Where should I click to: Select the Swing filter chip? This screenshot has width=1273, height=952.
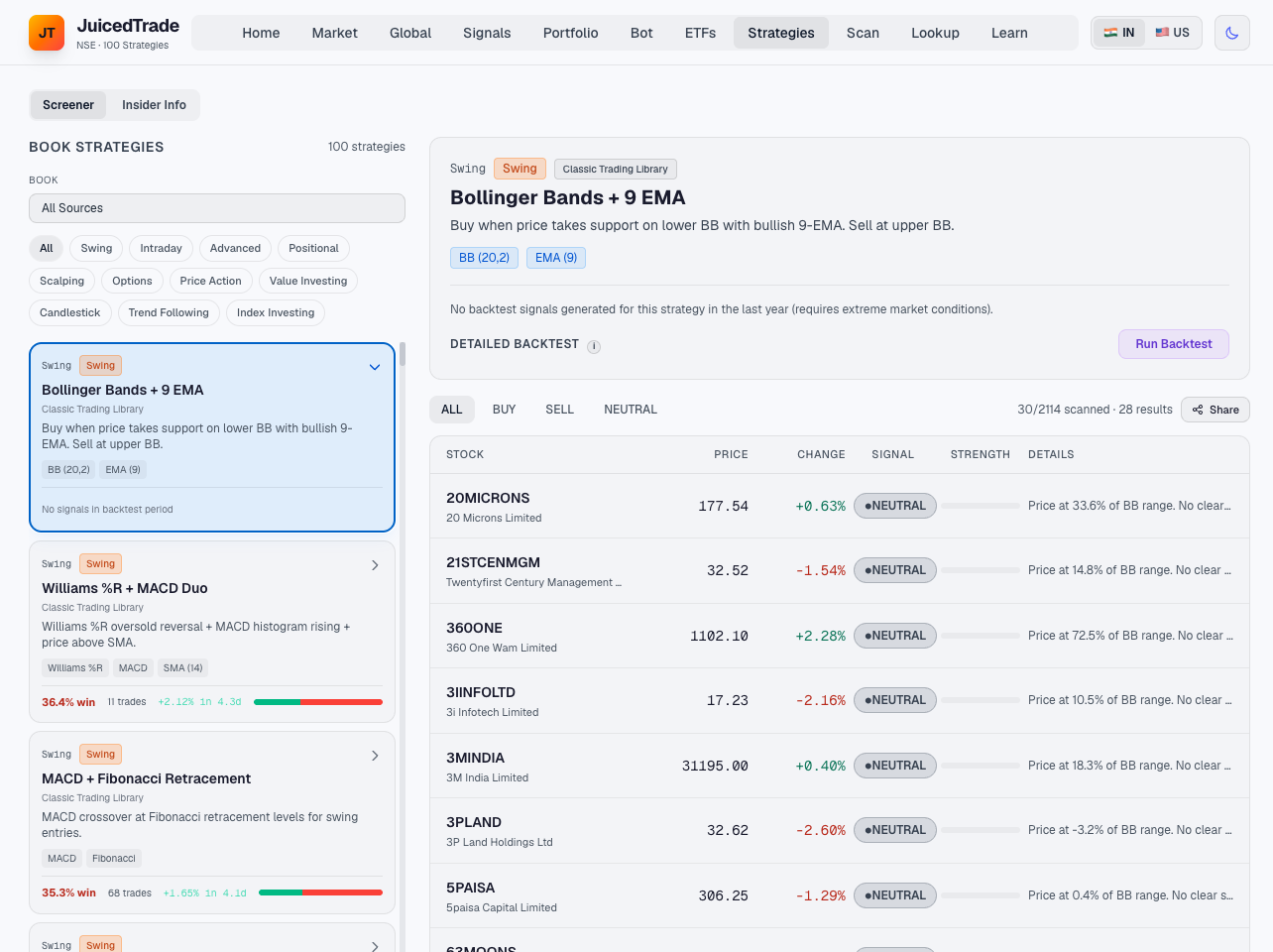tap(96, 249)
